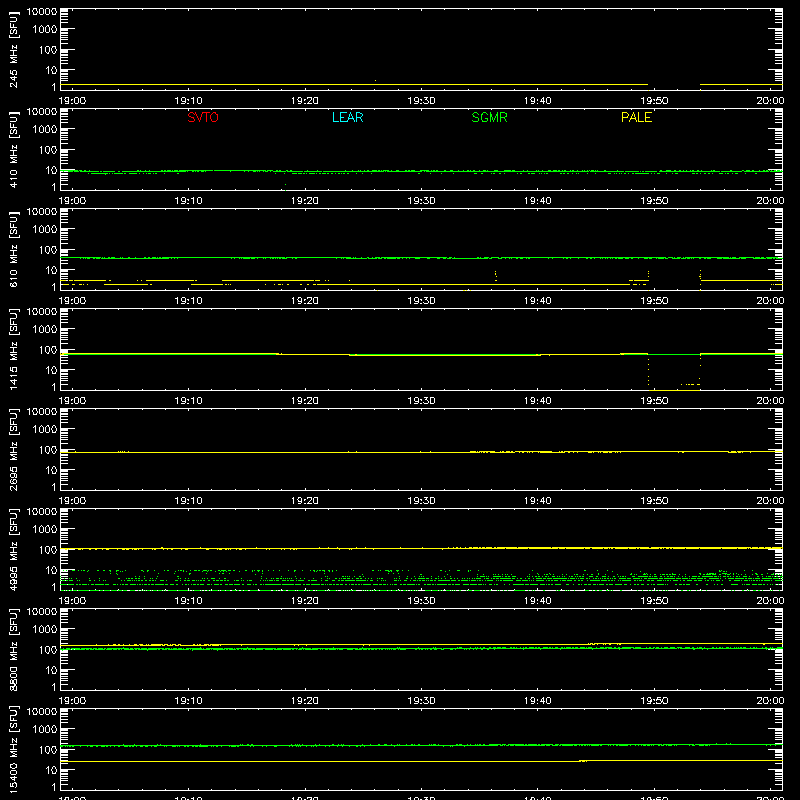Image resolution: width=800 pixels, height=800 pixels.
Task: Click the green trace in 410 MHz panel
Action: click(421, 171)
